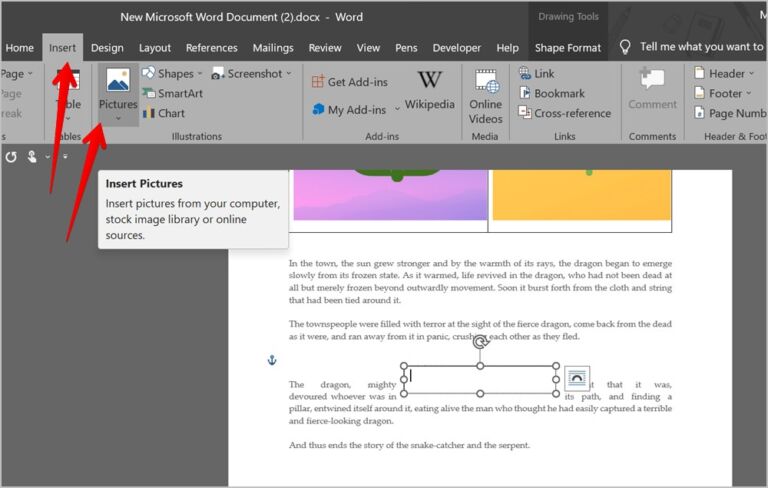Open the Footer dropdown menu
The width and height of the screenshot is (768, 488).
748,93
